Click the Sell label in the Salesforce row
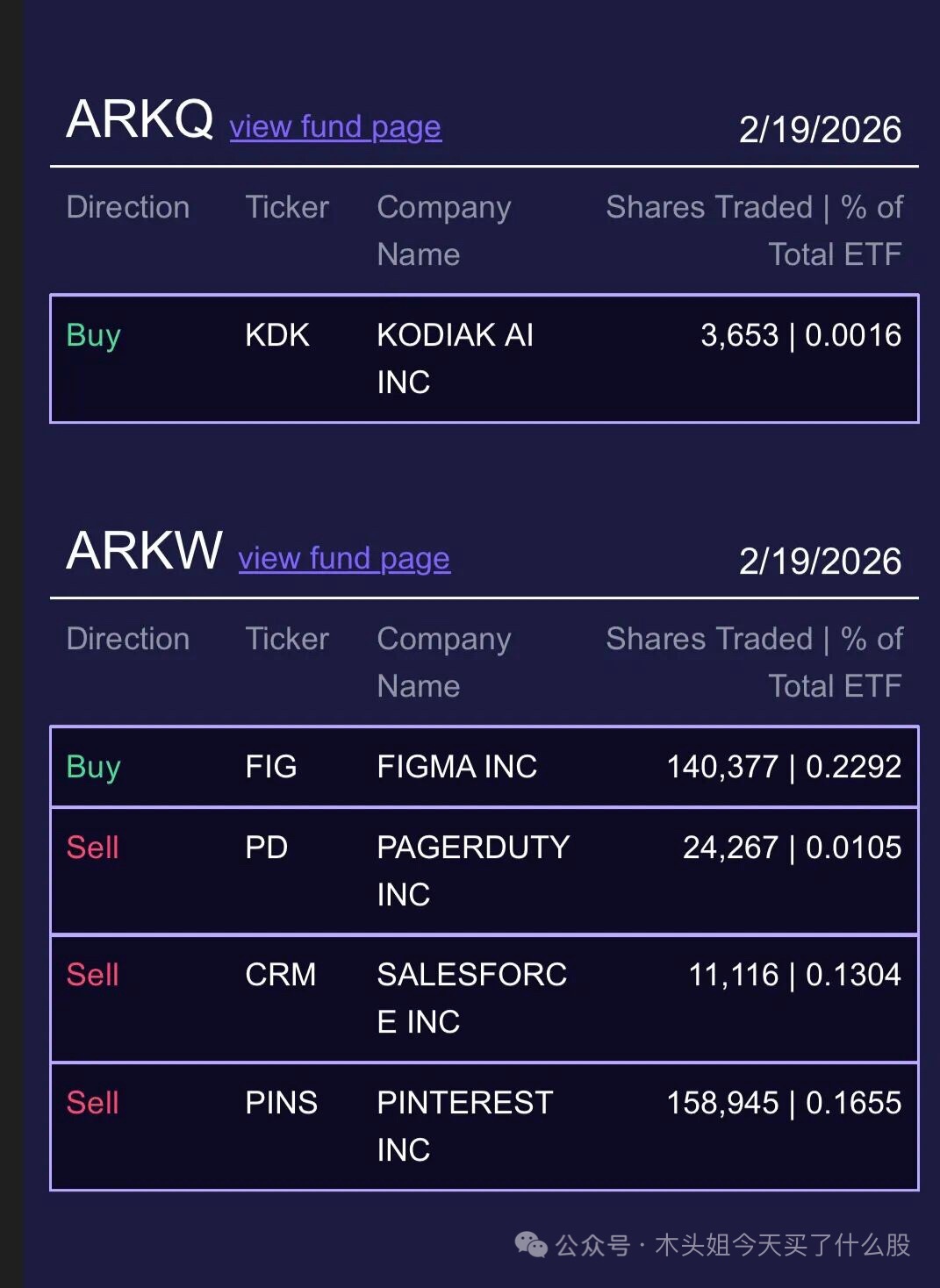Viewport: 940px width, 1288px height. (92, 975)
